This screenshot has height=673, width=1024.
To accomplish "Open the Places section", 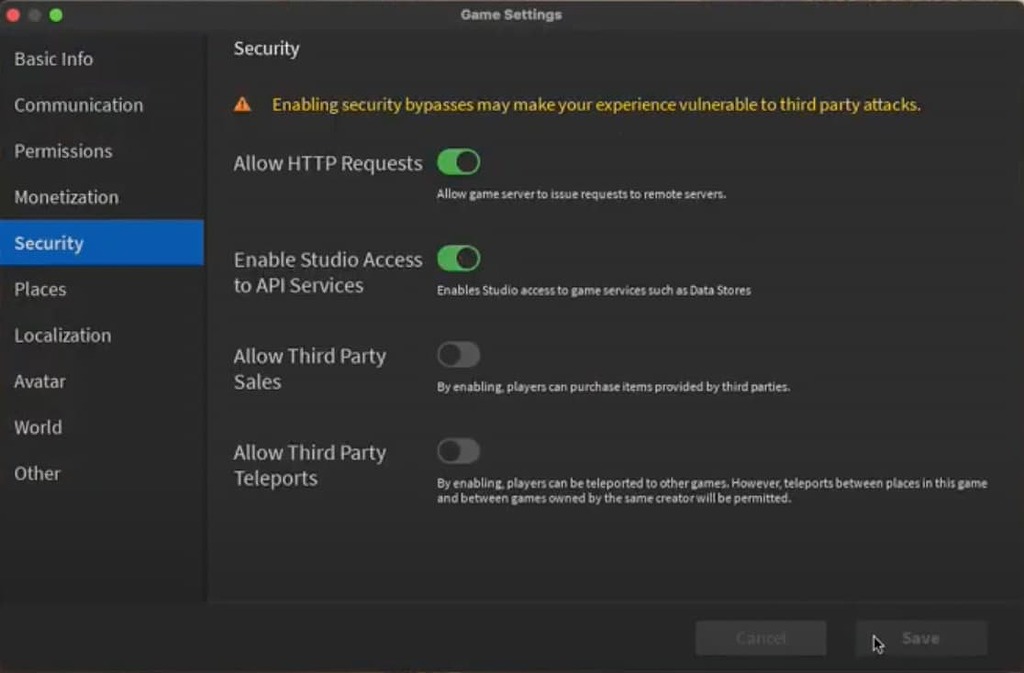I will tap(40, 289).
